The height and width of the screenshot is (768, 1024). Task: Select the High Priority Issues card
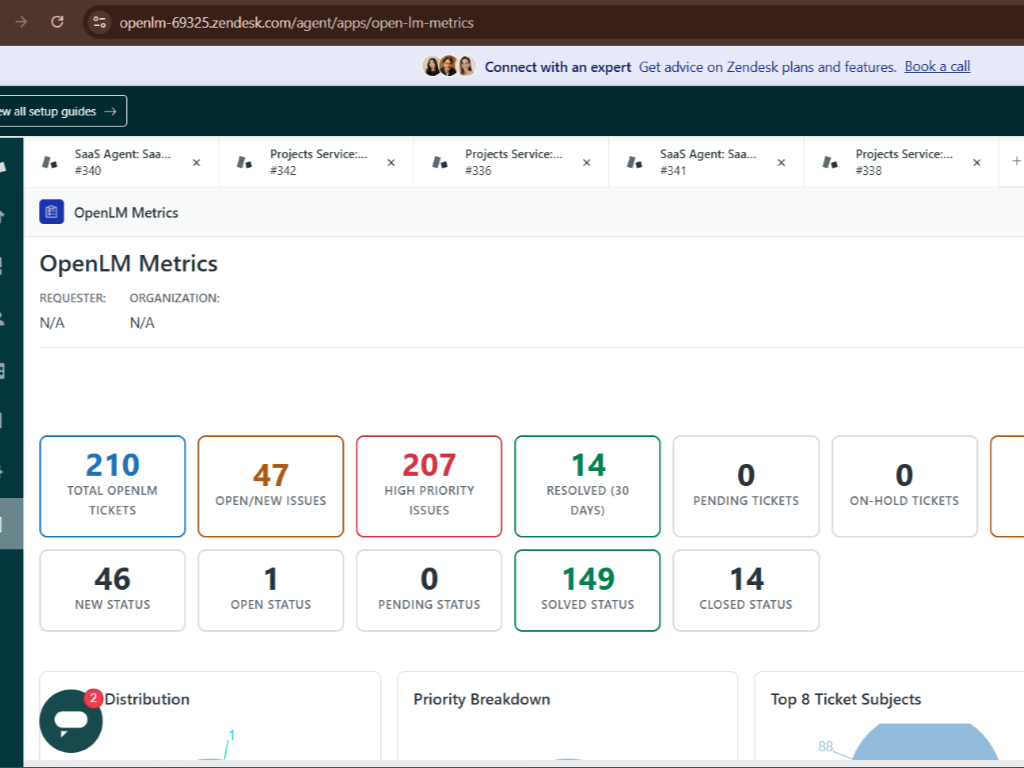pos(428,486)
